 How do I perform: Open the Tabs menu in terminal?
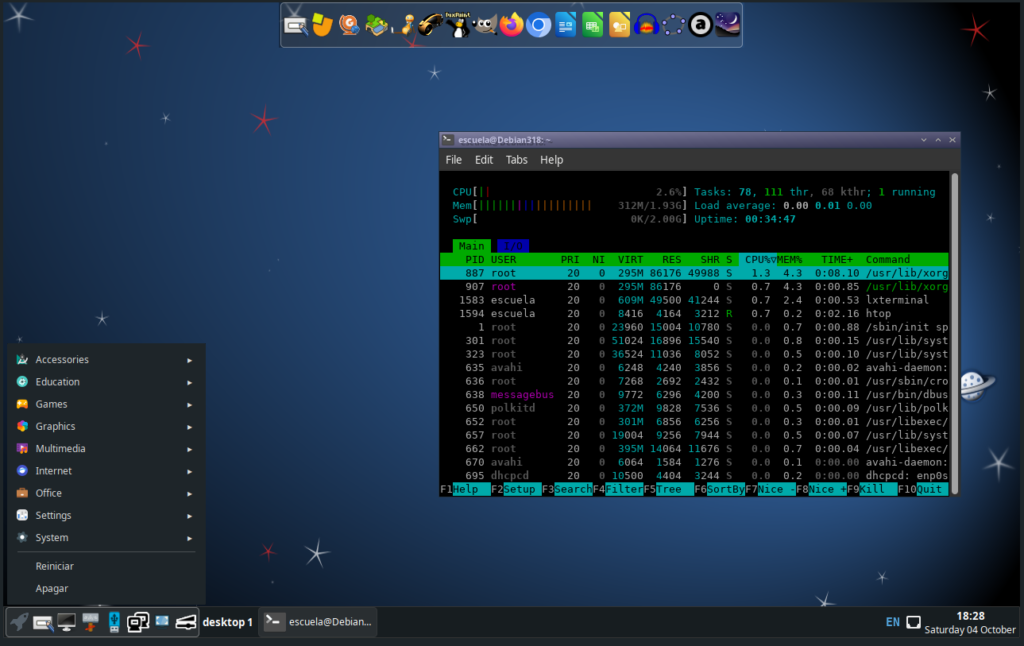click(x=516, y=160)
